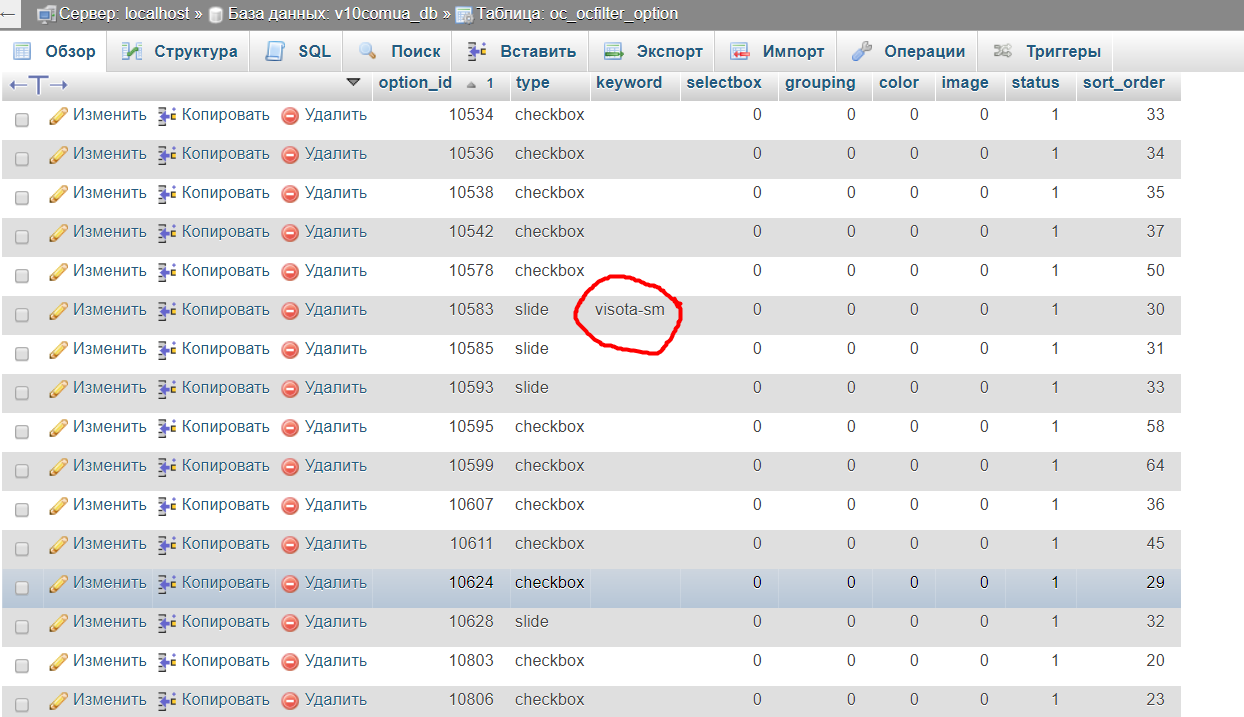Image resolution: width=1244 pixels, height=717 pixels.
Task: Click the slide type cell in row 10628
Action: [532, 622]
